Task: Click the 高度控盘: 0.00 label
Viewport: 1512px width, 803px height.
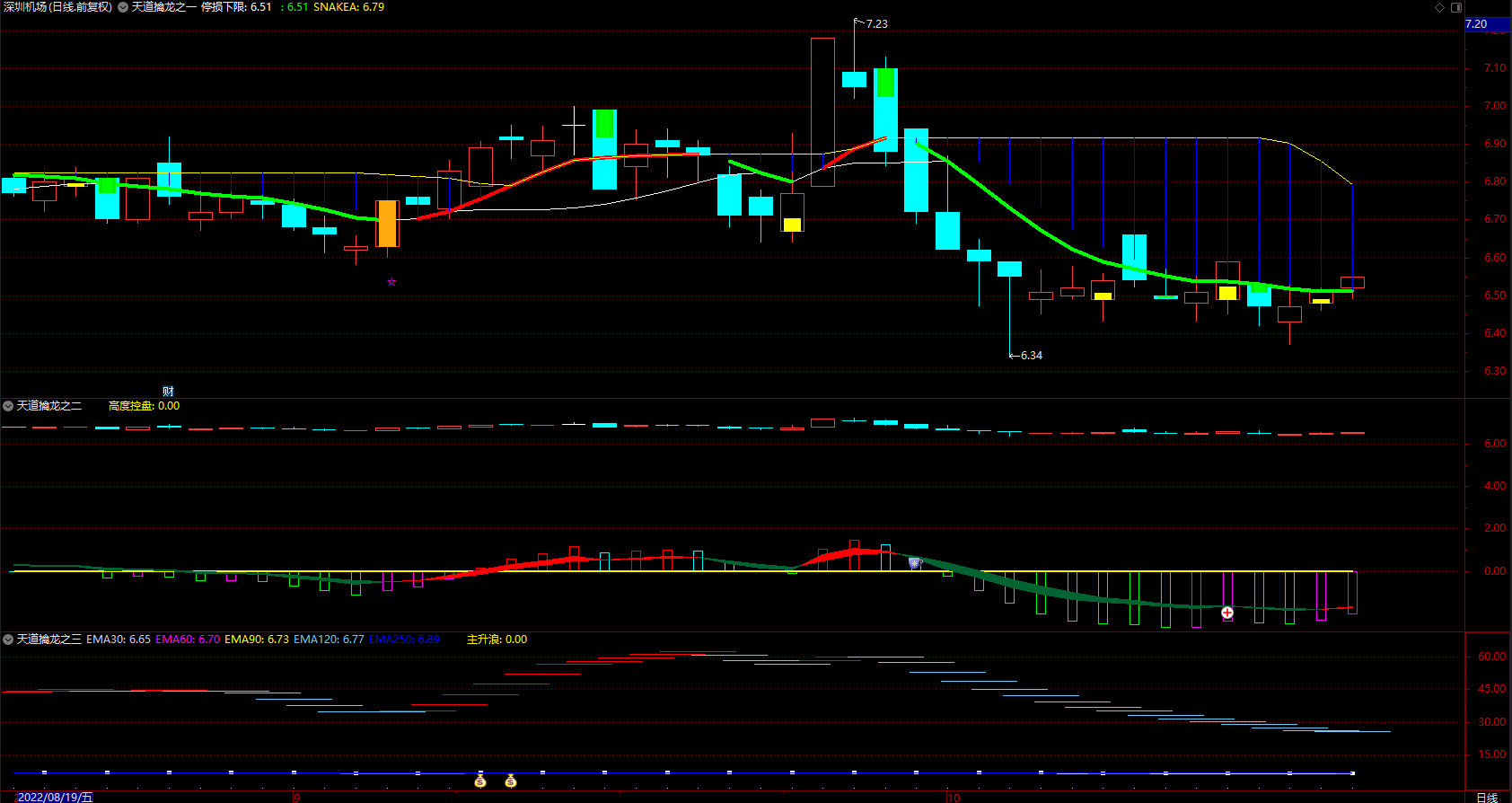Action: (144, 406)
